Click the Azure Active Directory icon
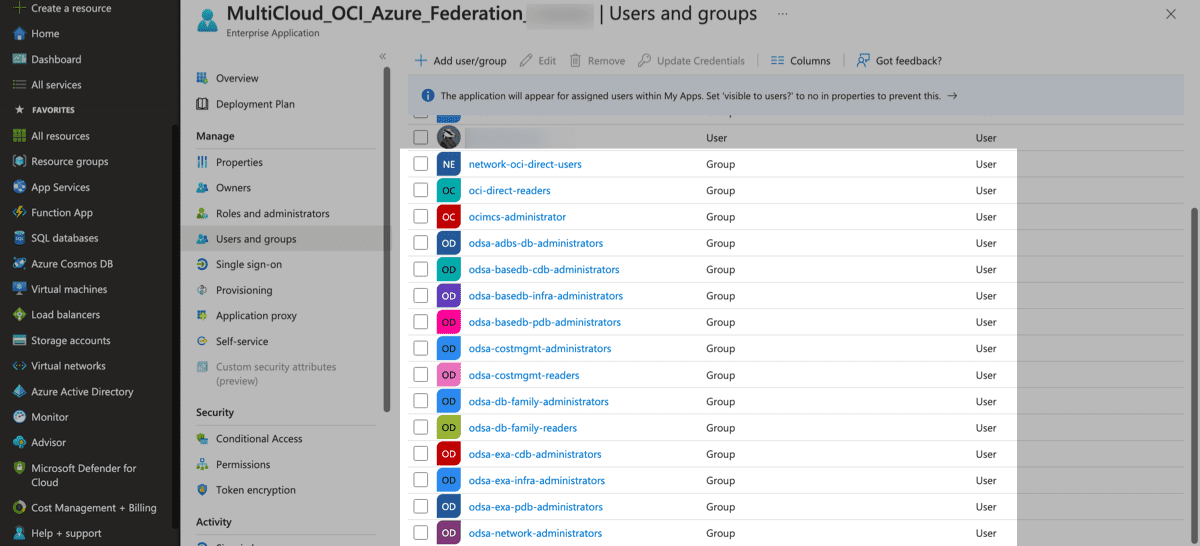Viewport: 1200px width, 546px height. [19, 392]
